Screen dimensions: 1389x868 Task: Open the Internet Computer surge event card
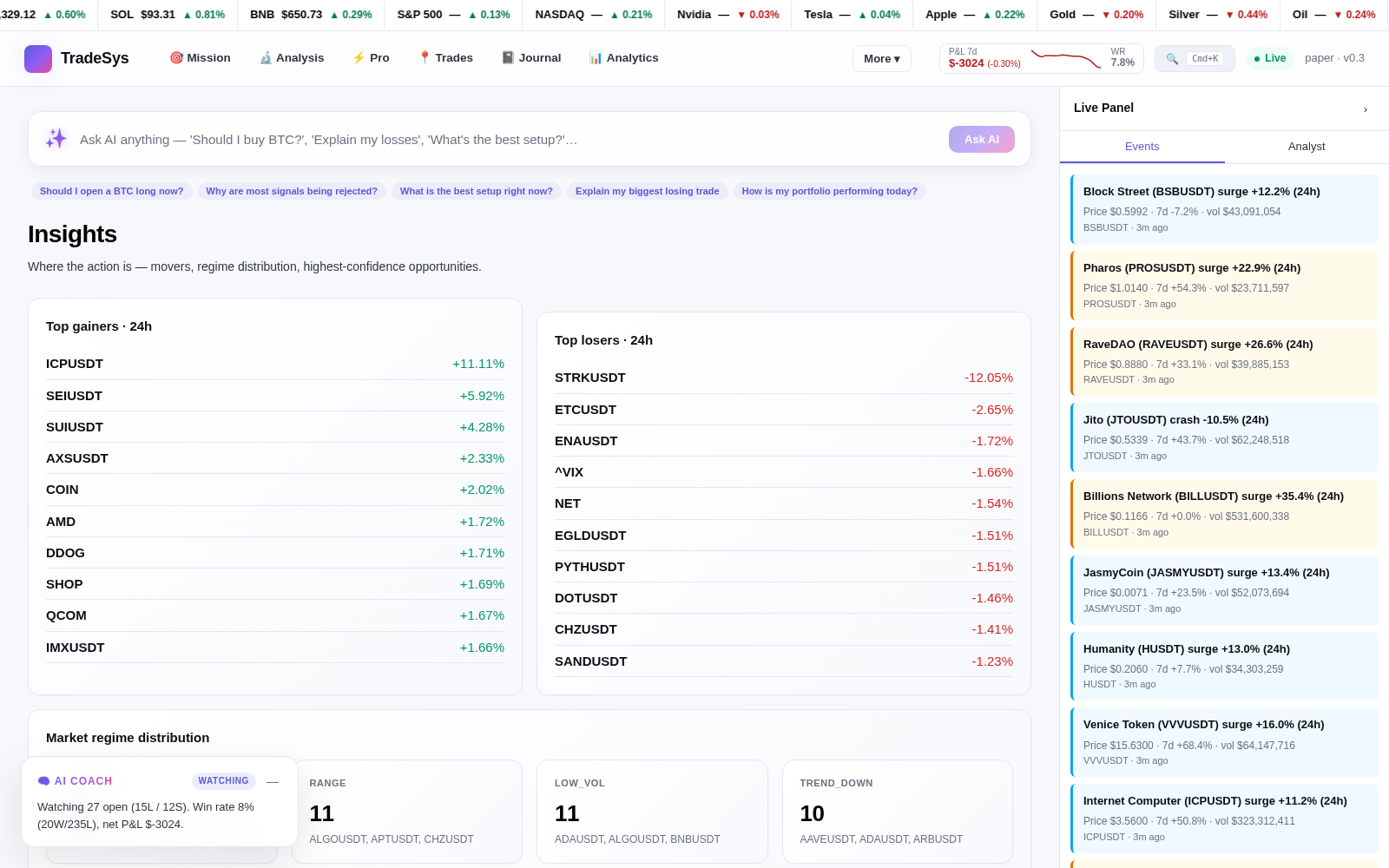(1224, 819)
